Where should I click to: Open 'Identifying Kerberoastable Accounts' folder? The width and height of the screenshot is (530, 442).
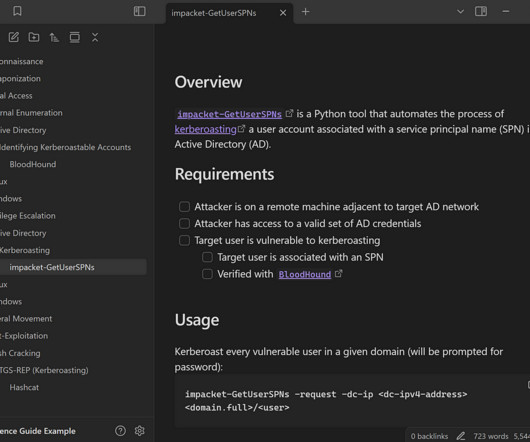click(x=65, y=147)
